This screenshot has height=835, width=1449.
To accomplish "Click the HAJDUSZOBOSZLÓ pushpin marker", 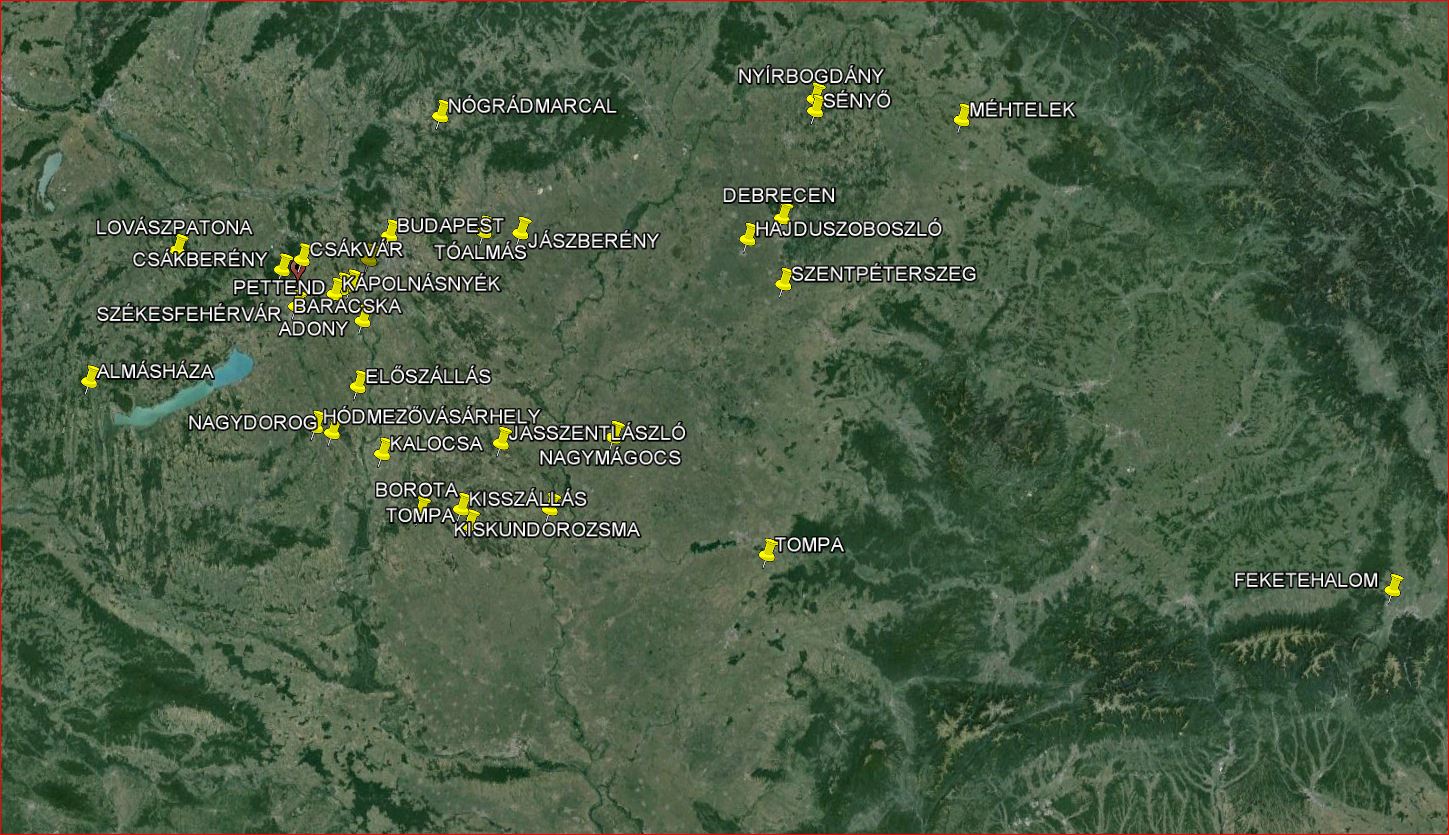I will click(747, 237).
